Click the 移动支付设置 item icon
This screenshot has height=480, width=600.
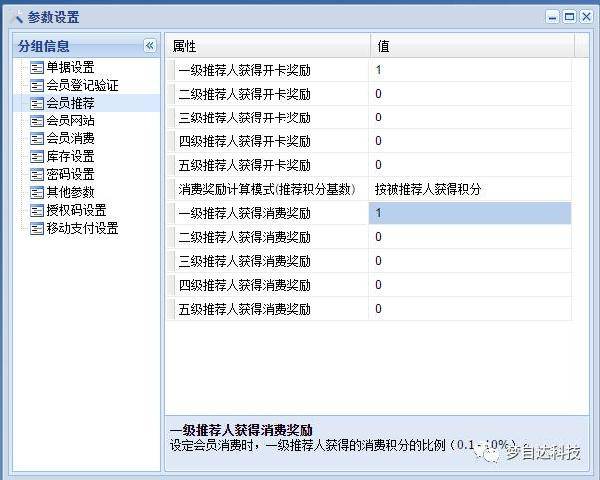[x=37, y=229]
